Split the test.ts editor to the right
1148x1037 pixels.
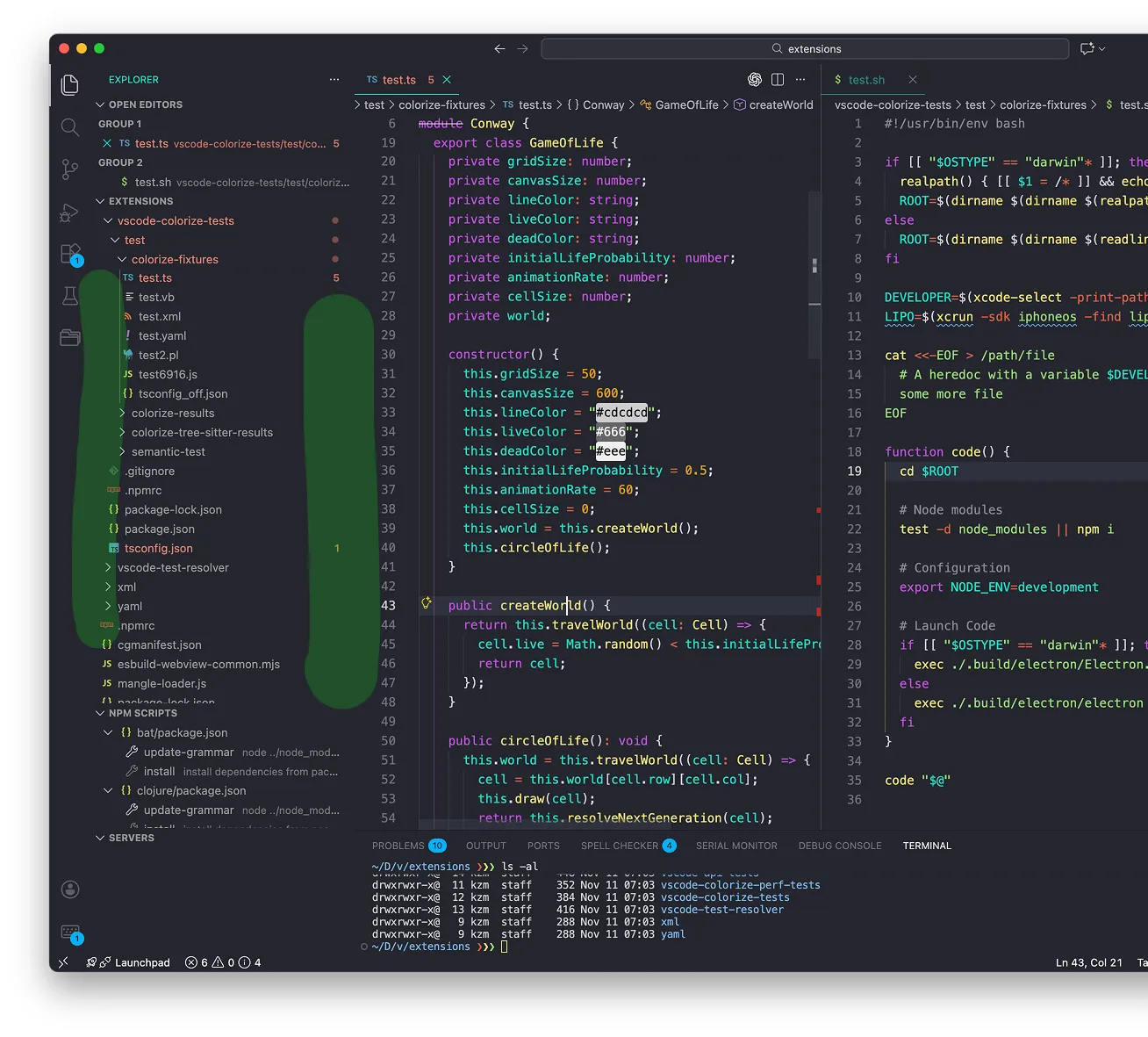pyautogui.click(x=778, y=80)
